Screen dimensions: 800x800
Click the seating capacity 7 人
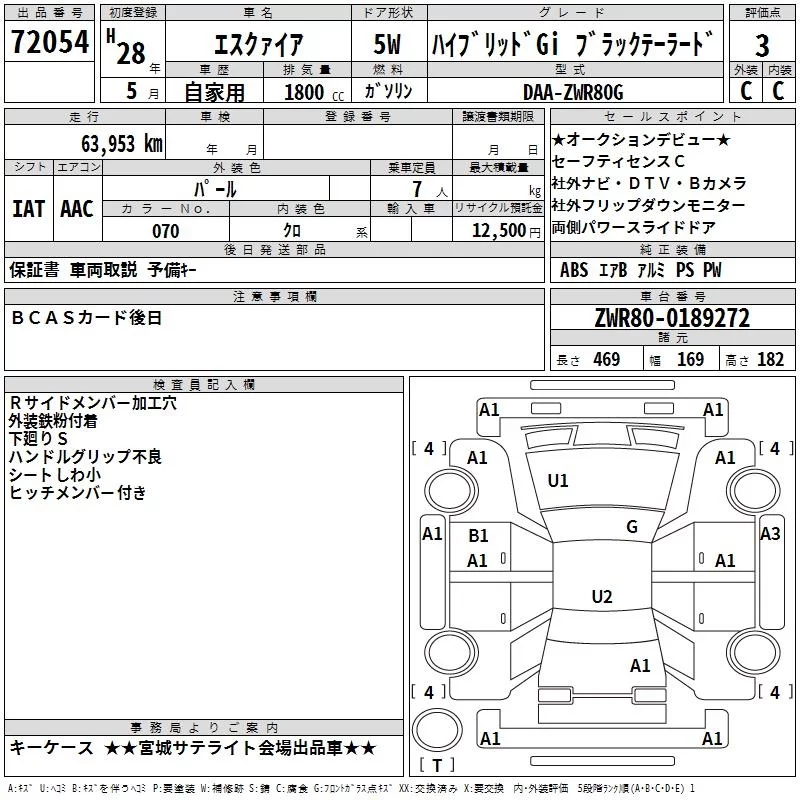coord(430,189)
